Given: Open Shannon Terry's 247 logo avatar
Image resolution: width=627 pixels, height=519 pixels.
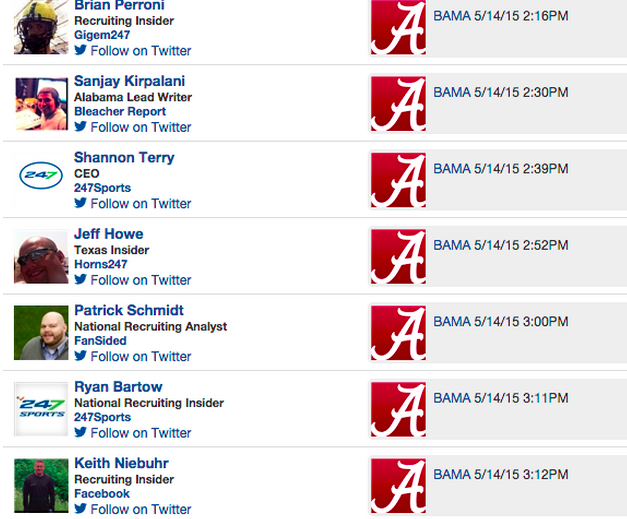Looking at the screenshot, I should [41, 180].
